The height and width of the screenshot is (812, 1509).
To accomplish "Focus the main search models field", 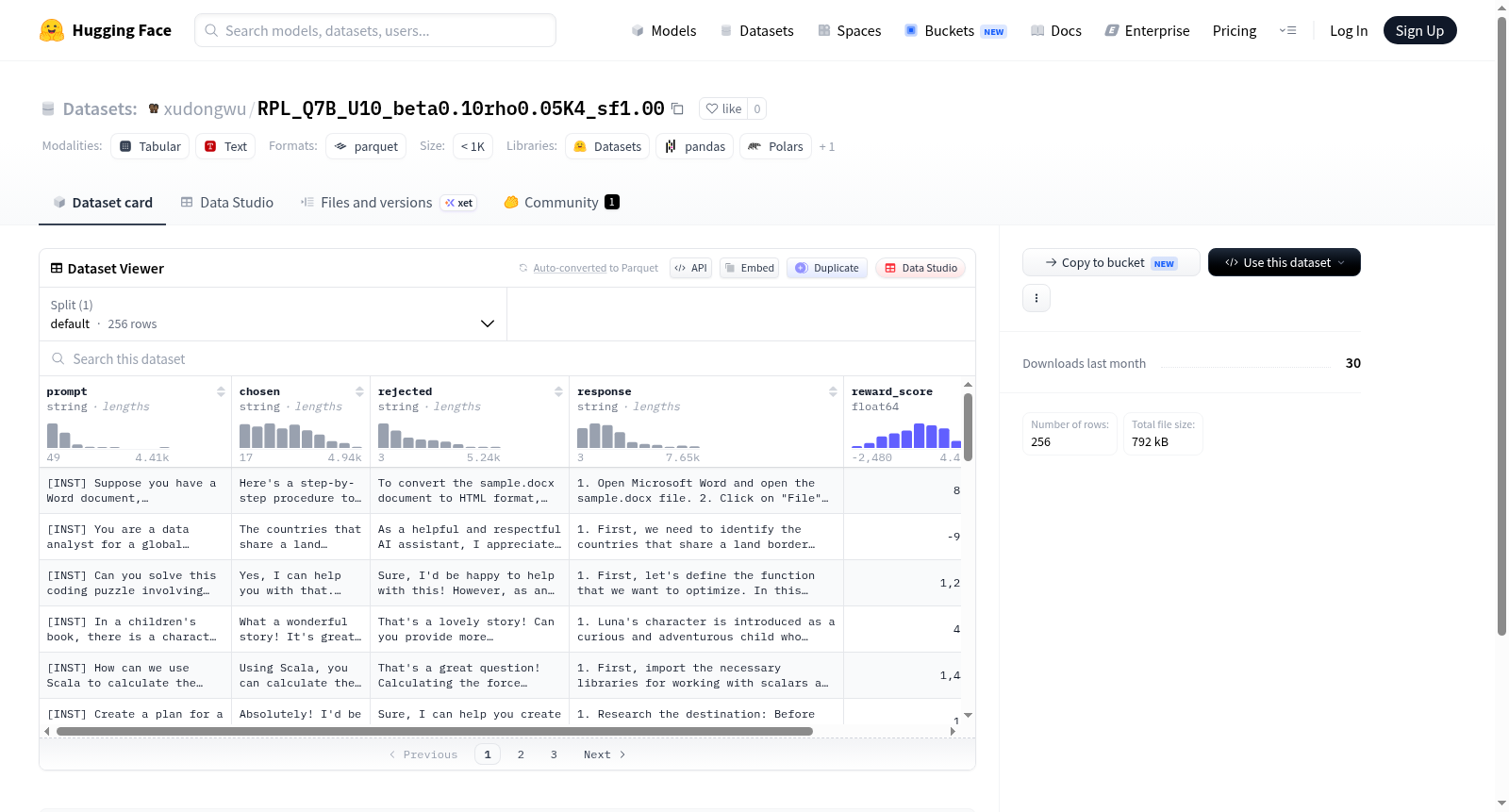I will coord(375,31).
